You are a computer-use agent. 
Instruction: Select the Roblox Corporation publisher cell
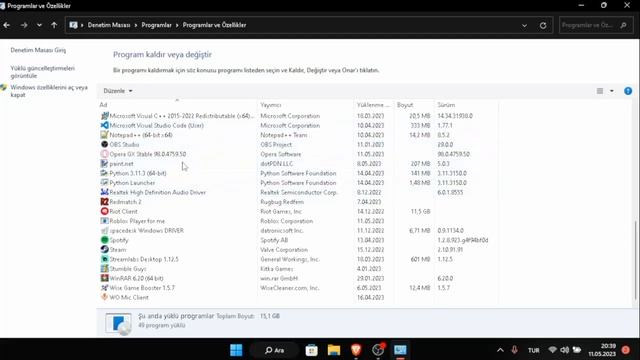(287, 221)
